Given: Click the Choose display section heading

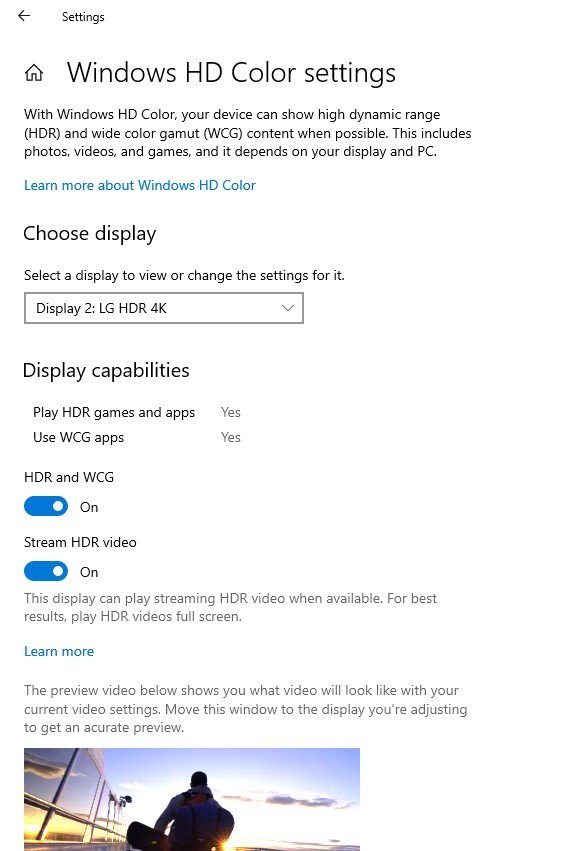Looking at the screenshot, I should click(90, 233).
